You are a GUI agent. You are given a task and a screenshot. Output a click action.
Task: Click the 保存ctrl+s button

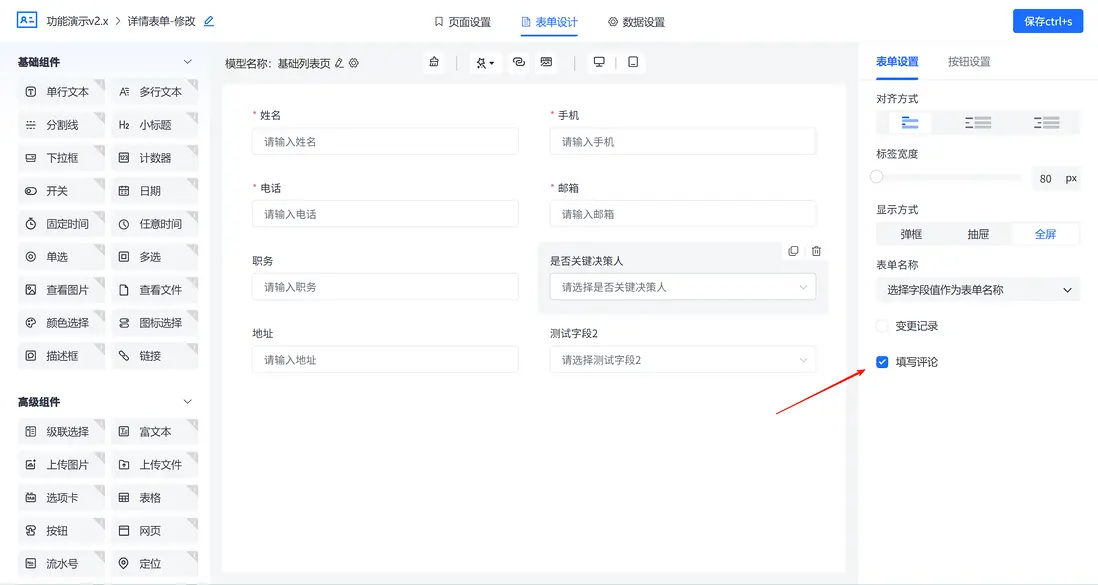click(x=1047, y=20)
